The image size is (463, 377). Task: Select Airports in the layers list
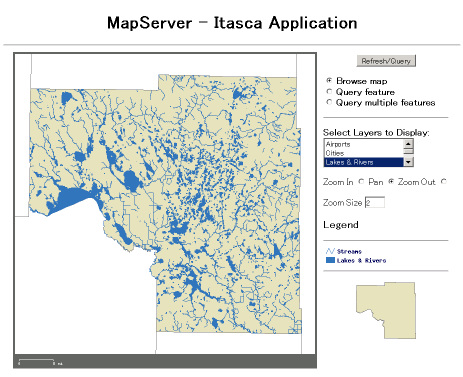click(364, 144)
